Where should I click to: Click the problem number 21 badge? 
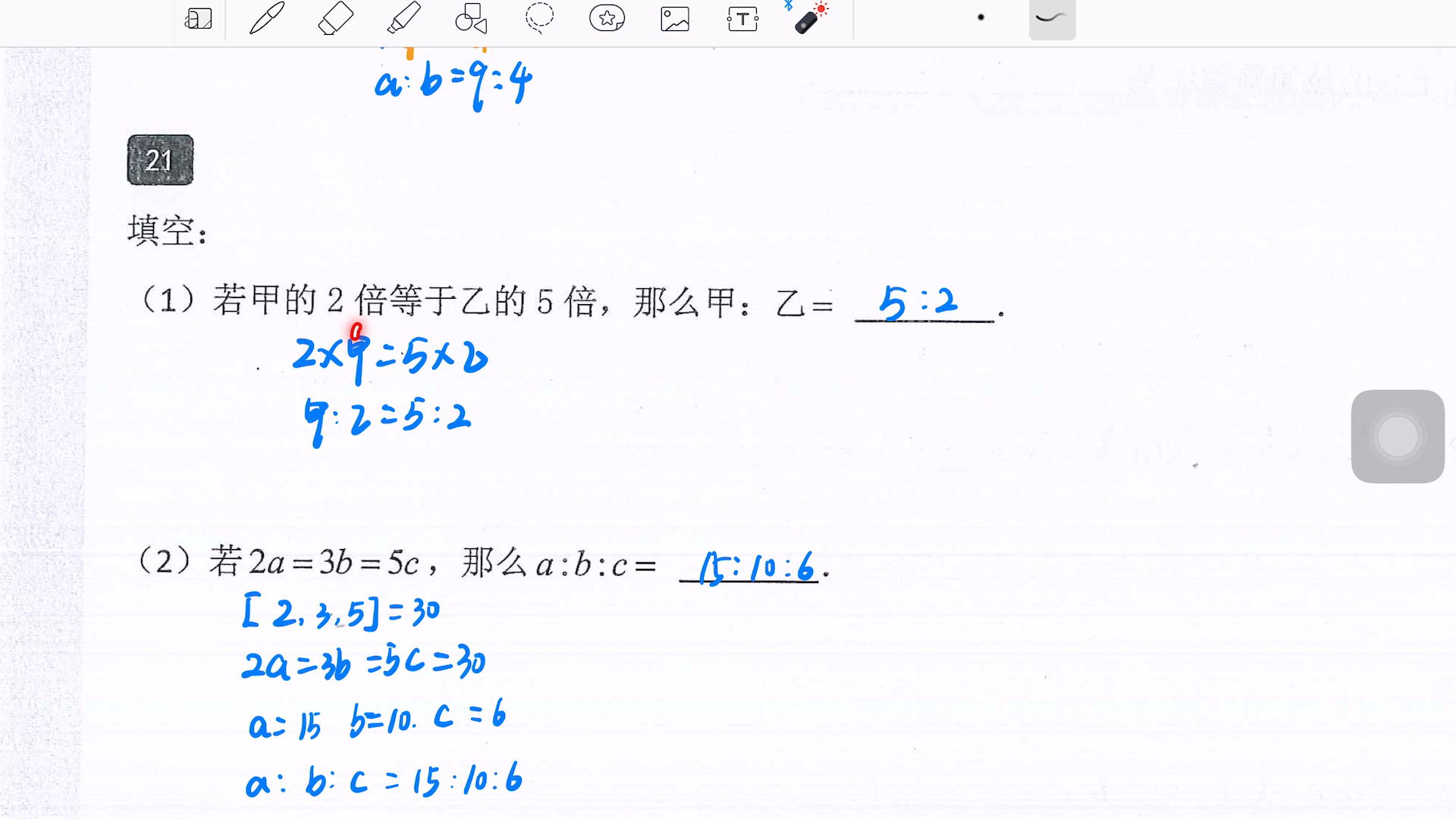(160, 160)
